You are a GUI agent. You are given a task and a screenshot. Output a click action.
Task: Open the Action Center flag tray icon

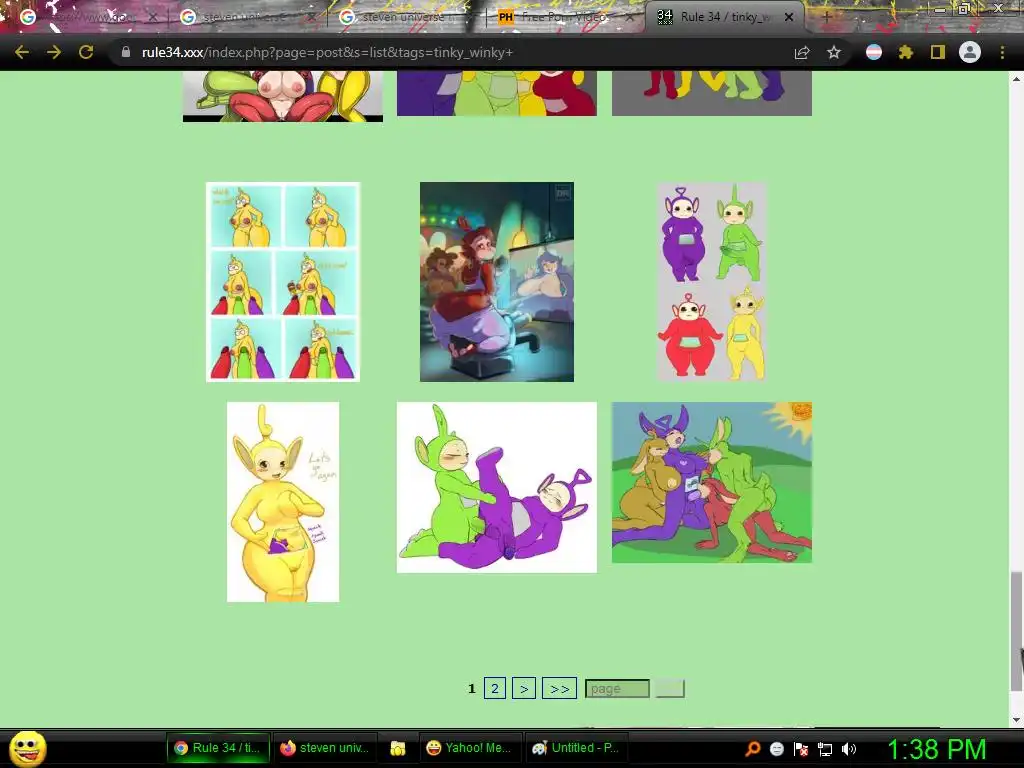pyautogui.click(x=801, y=749)
